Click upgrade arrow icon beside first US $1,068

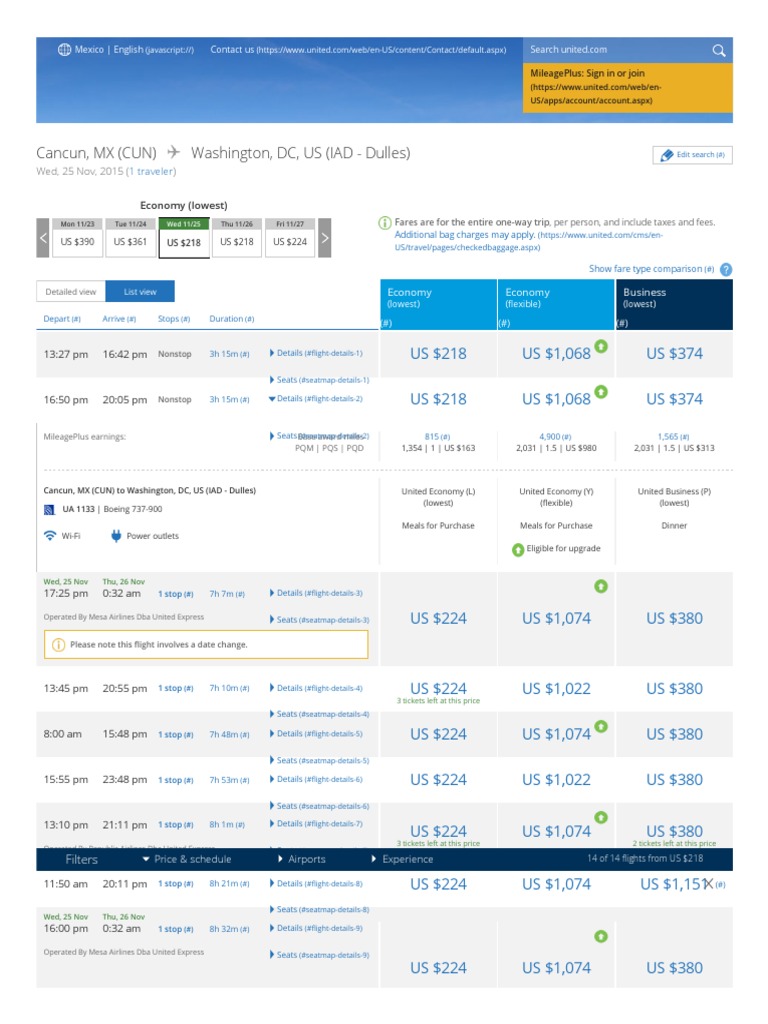click(601, 346)
